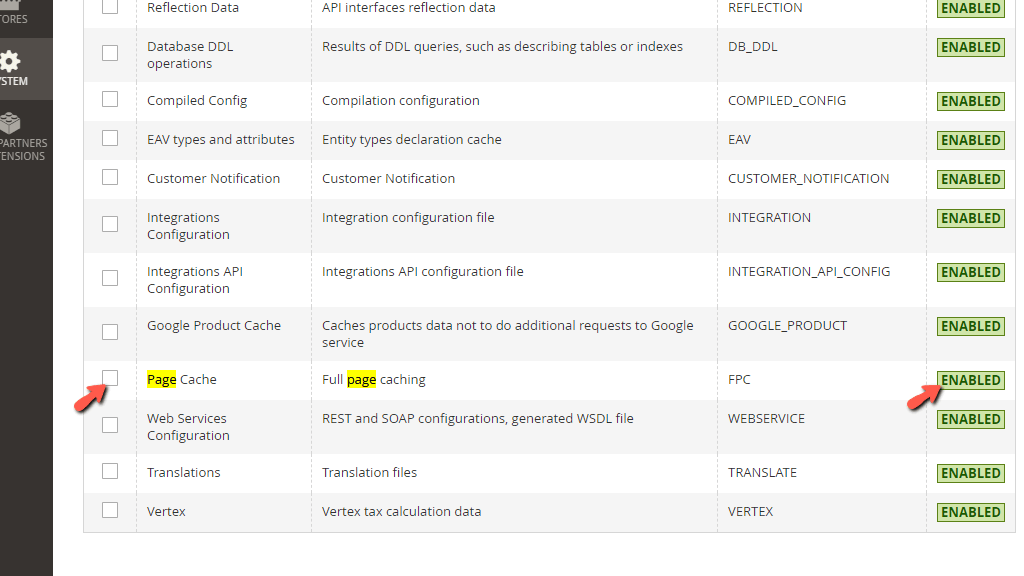Check the Google Product Cache row
The width and height of the screenshot is (1024, 576).
109,331
